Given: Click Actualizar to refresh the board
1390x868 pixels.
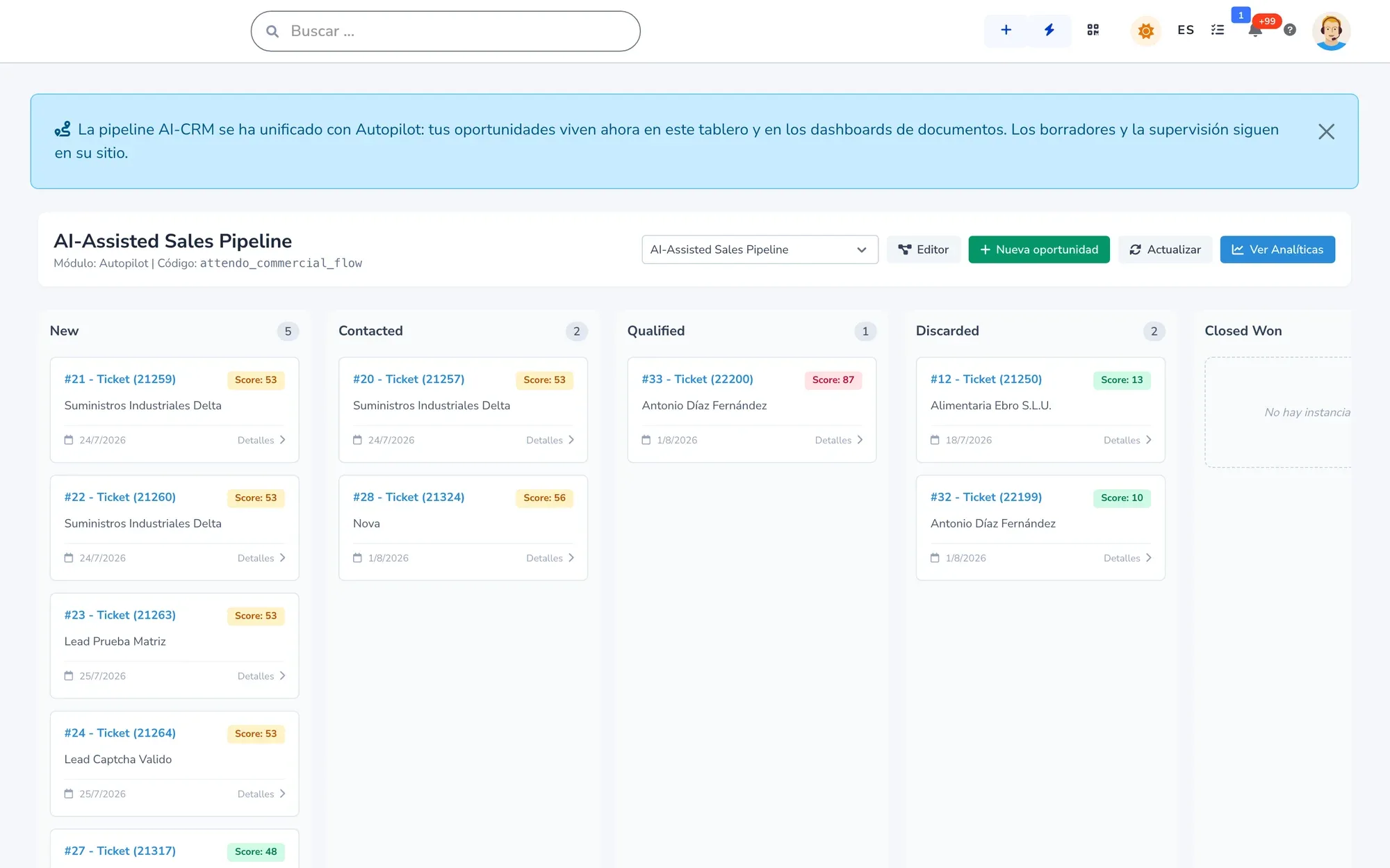Looking at the screenshot, I should click(1165, 249).
